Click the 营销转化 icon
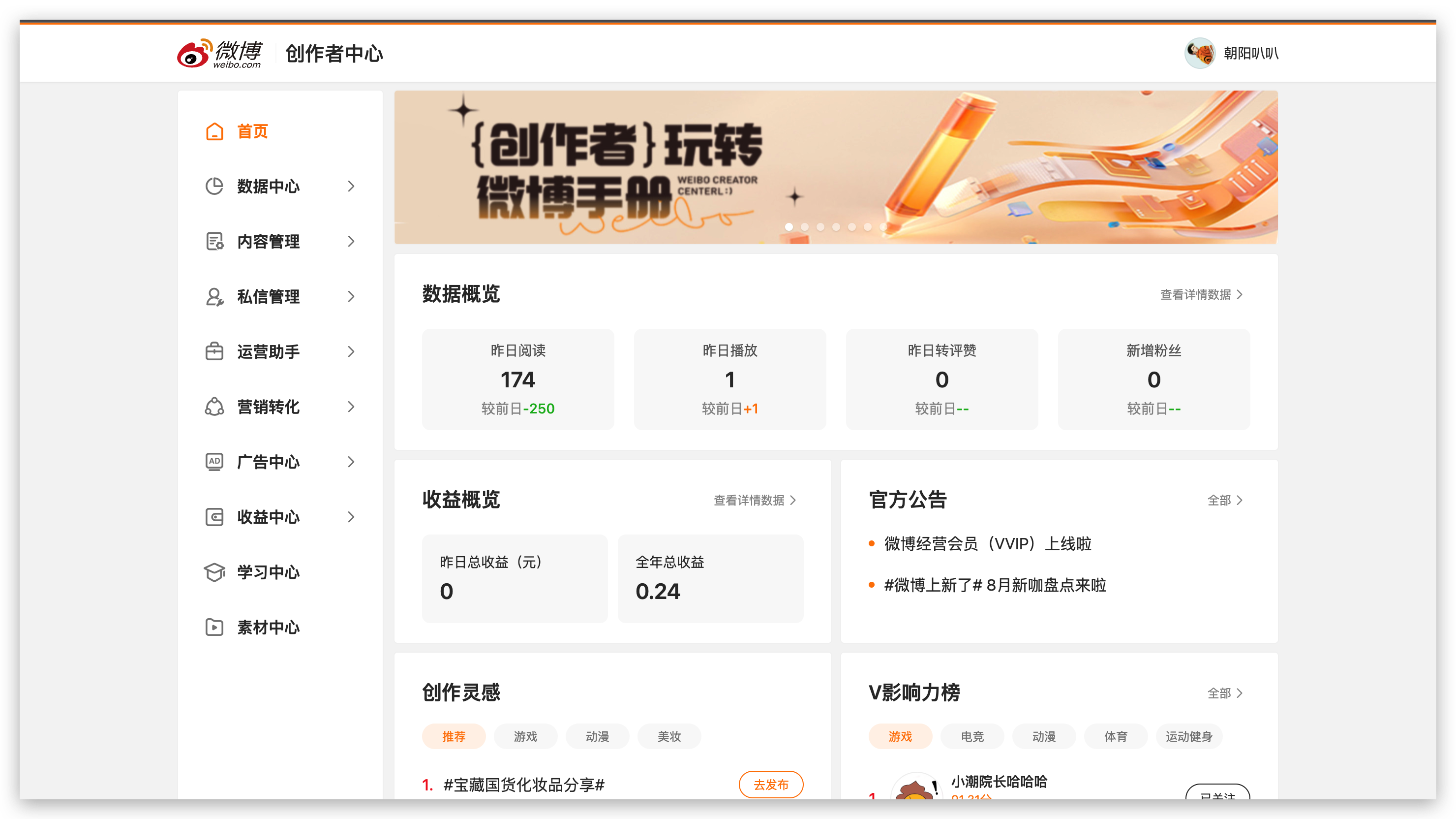The width and height of the screenshot is (1456, 819). coord(214,407)
